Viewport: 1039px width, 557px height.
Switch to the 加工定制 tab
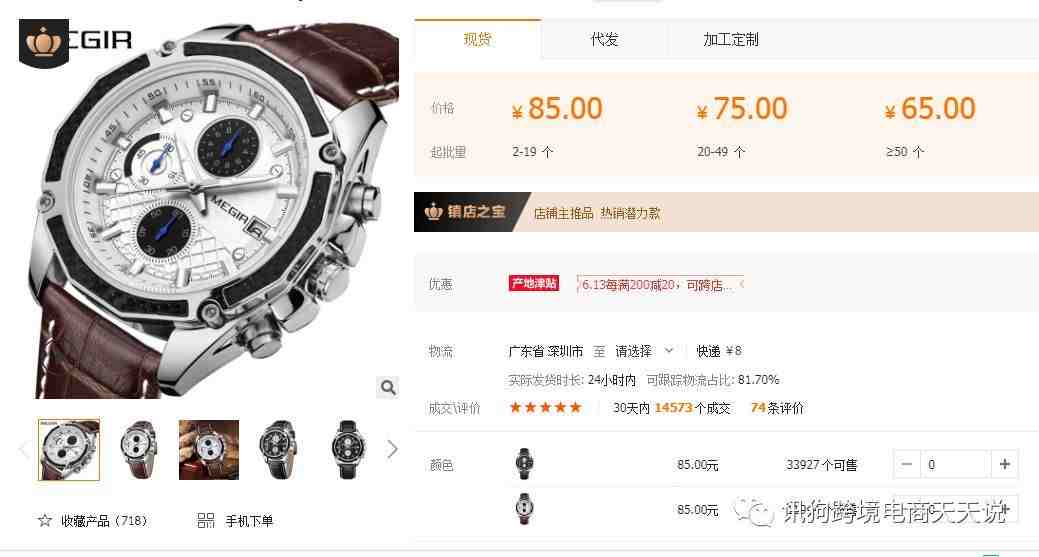(731, 40)
